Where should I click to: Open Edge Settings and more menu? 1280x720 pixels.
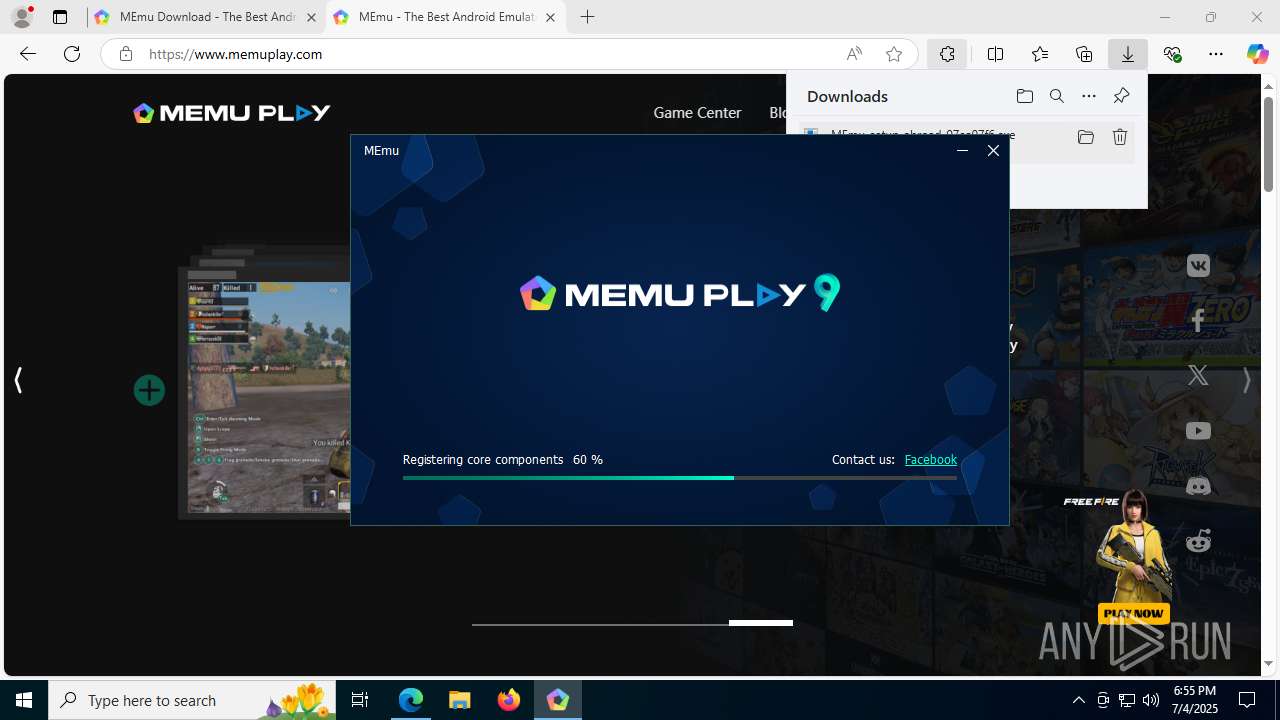(x=1216, y=54)
